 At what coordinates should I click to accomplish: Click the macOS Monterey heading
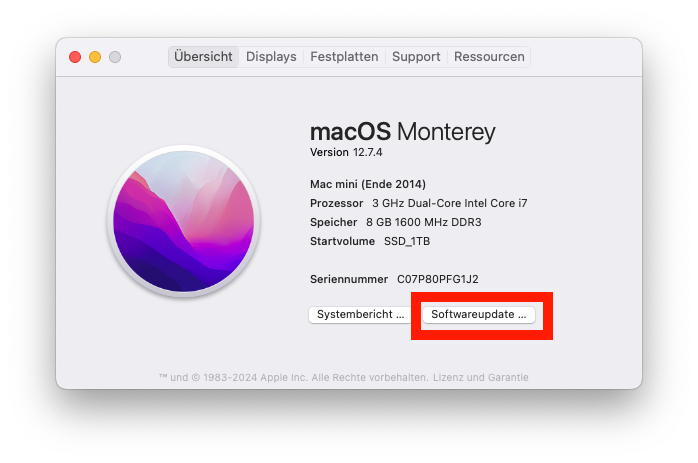click(402, 132)
